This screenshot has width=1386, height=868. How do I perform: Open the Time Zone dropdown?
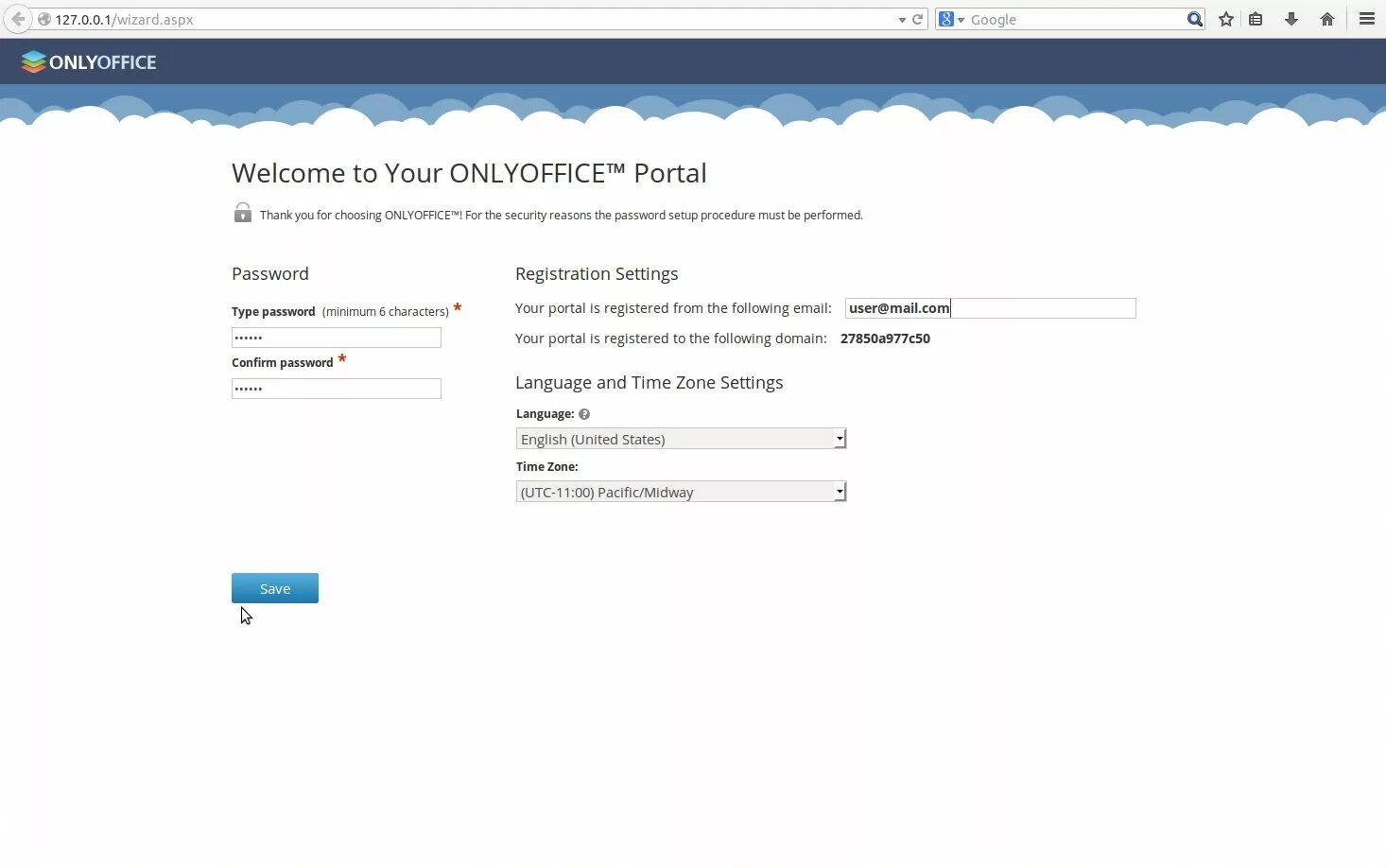pos(681,492)
